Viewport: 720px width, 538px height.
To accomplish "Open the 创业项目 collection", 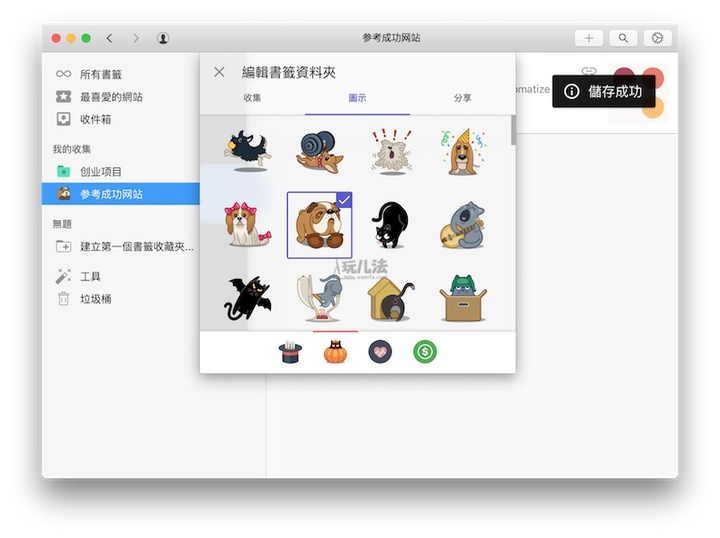I will coord(101,171).
